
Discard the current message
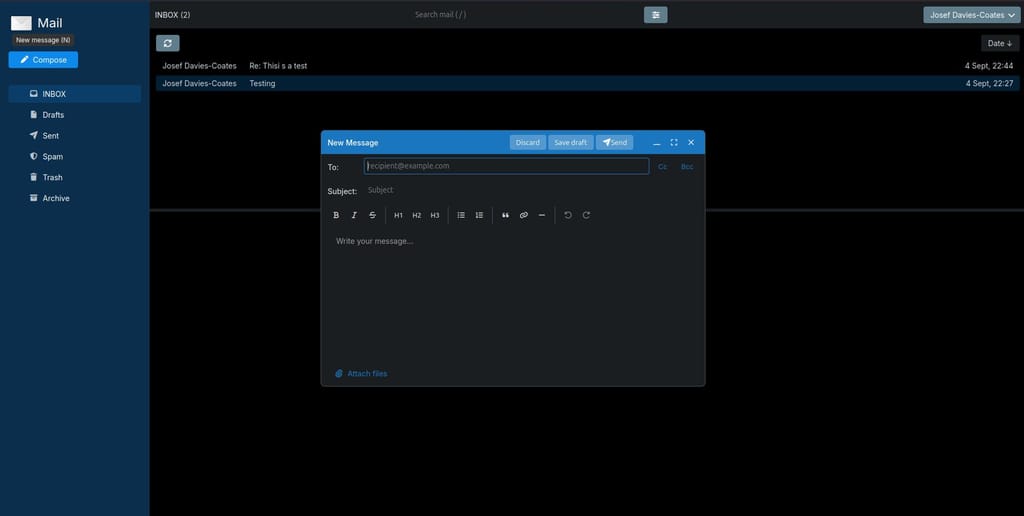[x=528, y=142]
